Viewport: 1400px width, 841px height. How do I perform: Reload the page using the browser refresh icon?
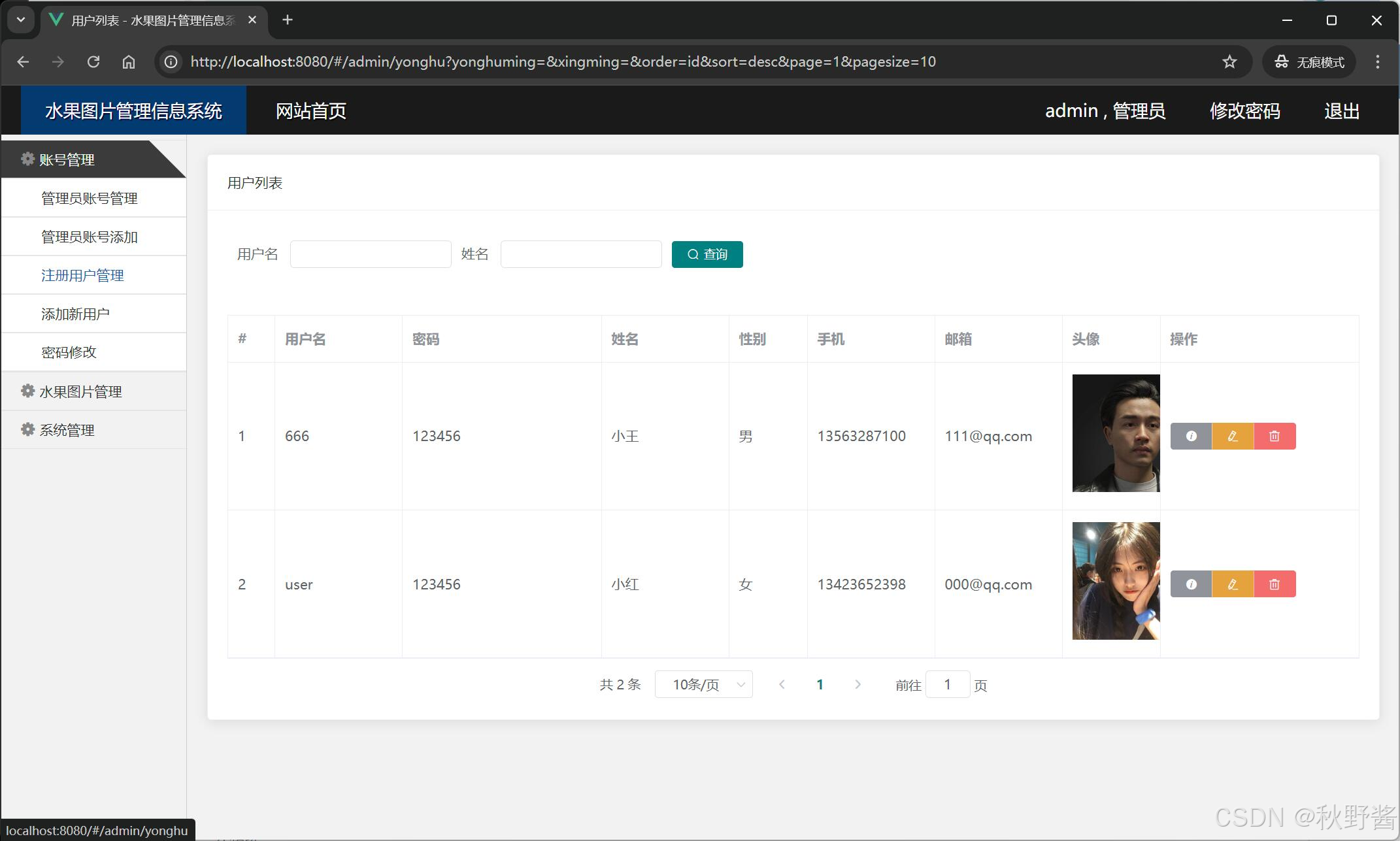(93, 62)
